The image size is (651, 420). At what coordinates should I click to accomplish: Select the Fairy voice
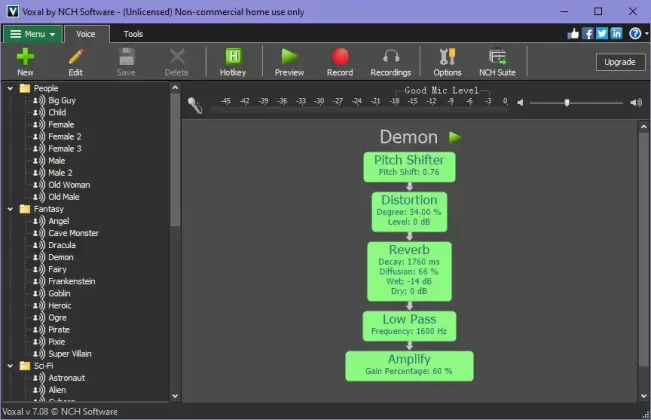point(57,269)
